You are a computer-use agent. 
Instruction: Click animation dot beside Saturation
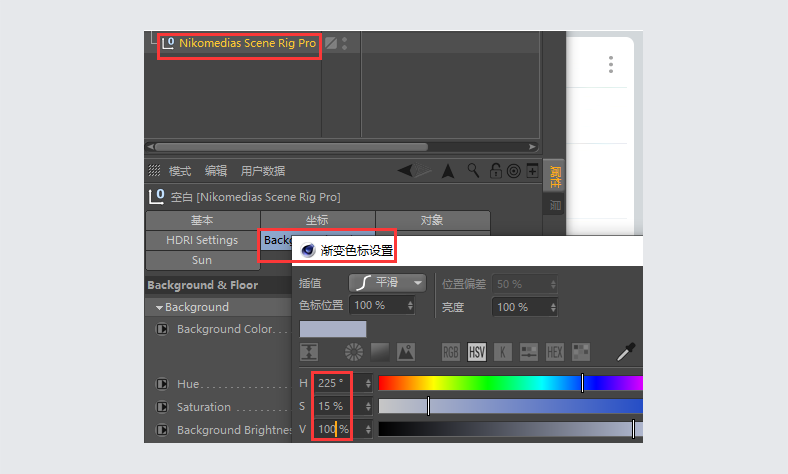(162, 407)
